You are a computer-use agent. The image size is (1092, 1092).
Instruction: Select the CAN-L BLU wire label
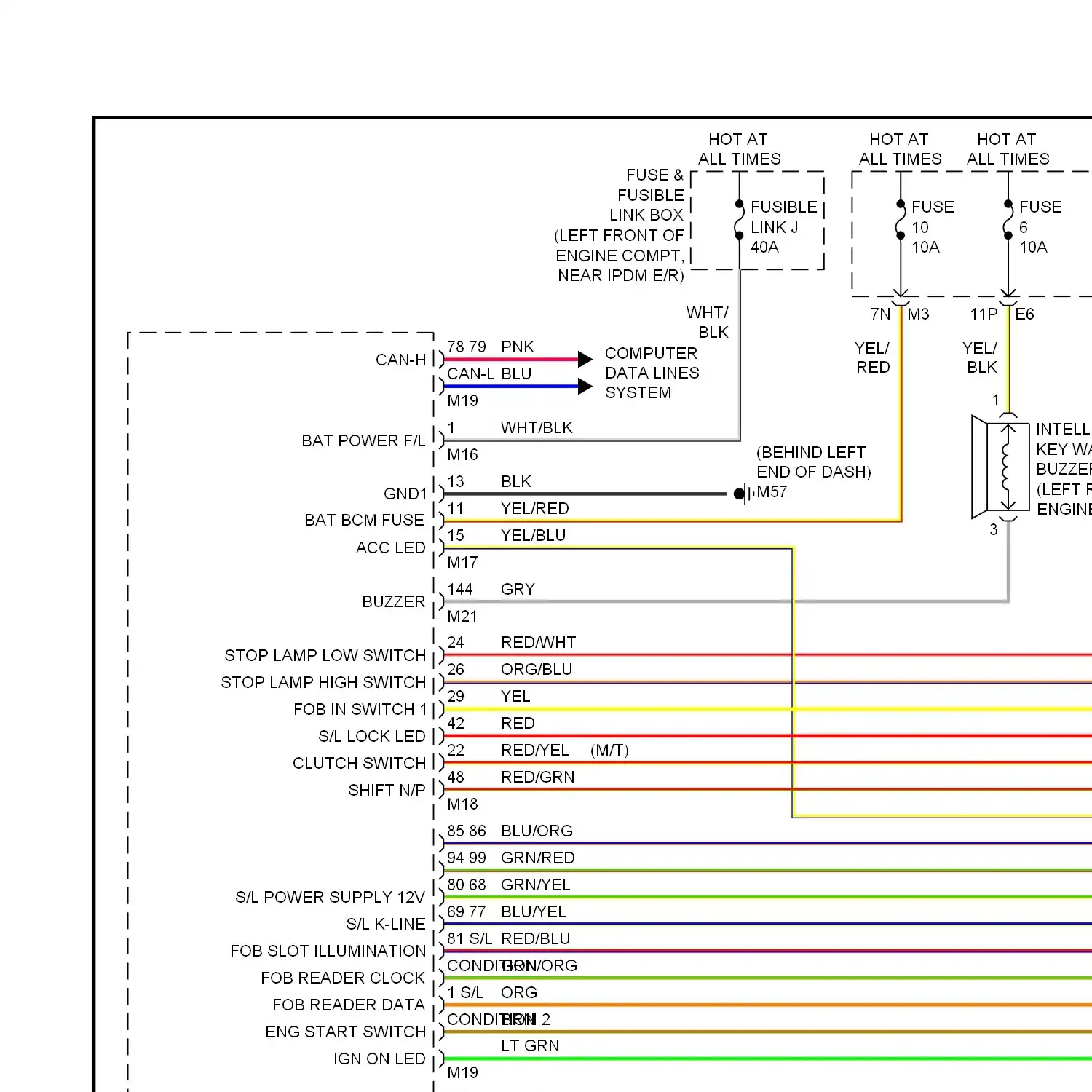[489, 373]
